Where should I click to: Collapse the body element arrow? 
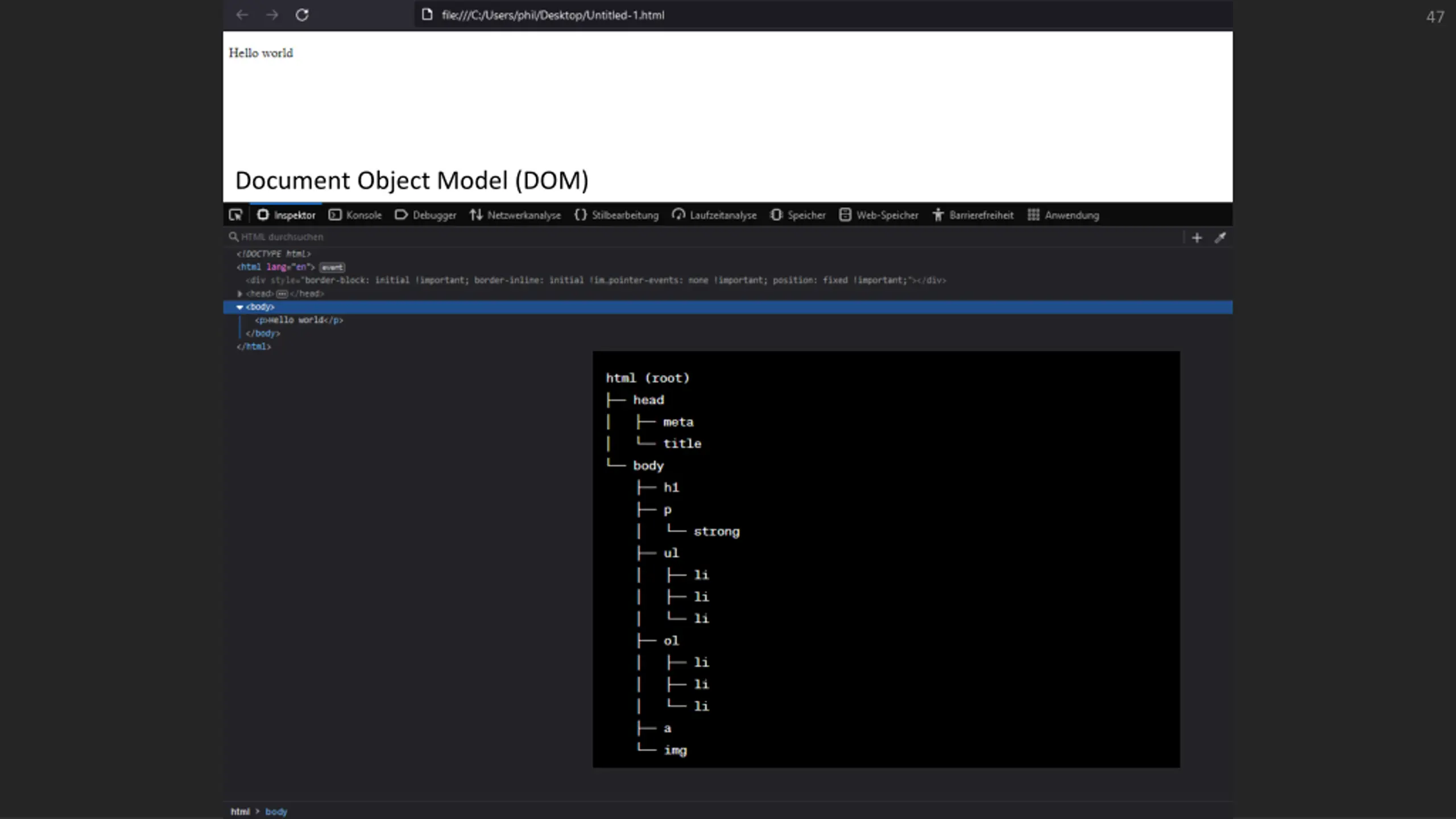(239, 307)
